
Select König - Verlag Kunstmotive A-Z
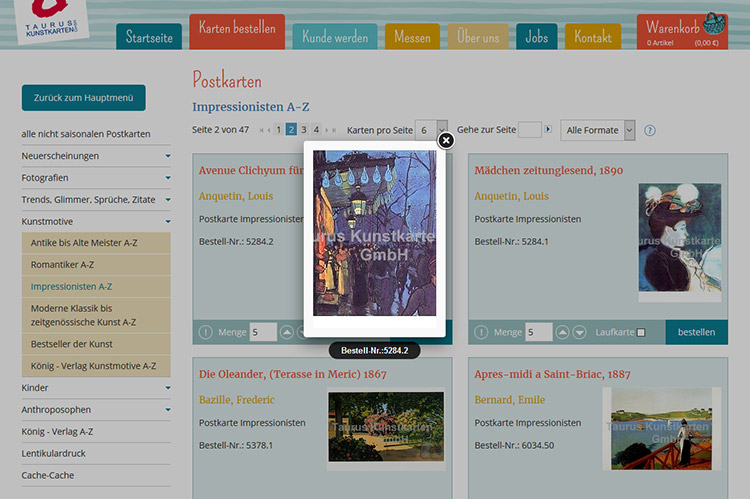coord(96,366)
